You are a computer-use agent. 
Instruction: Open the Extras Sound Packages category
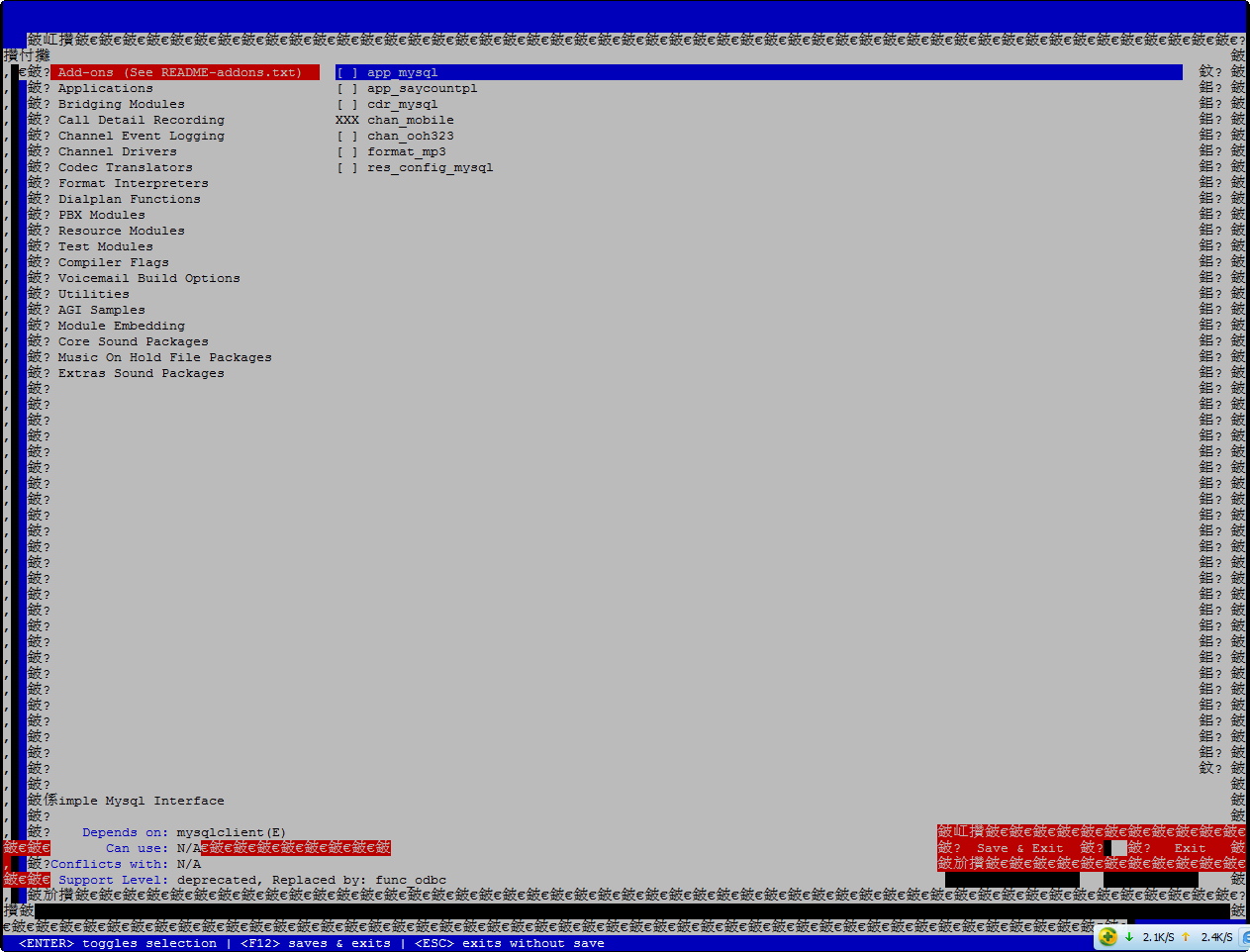coord(142,373)
